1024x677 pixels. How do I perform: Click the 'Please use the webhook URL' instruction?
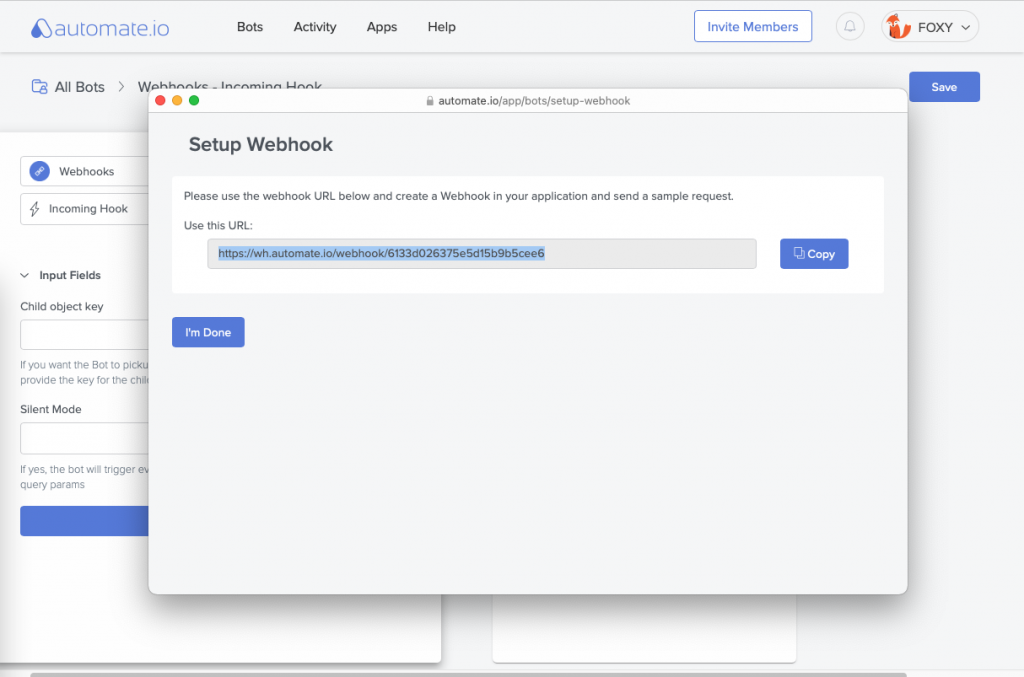point(458,196)
